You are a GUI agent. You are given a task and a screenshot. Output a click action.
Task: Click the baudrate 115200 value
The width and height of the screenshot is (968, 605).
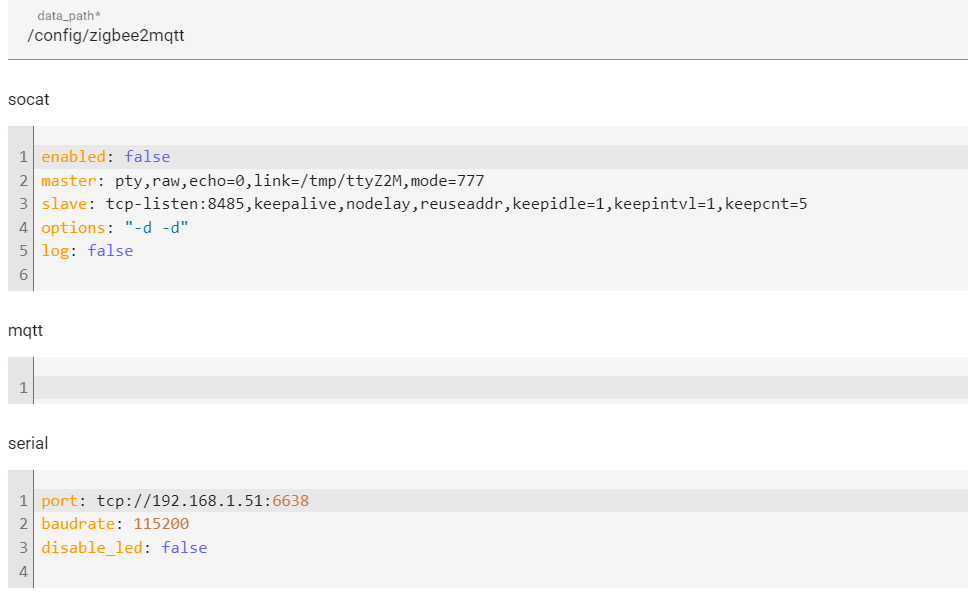click(x=160, y=524)
